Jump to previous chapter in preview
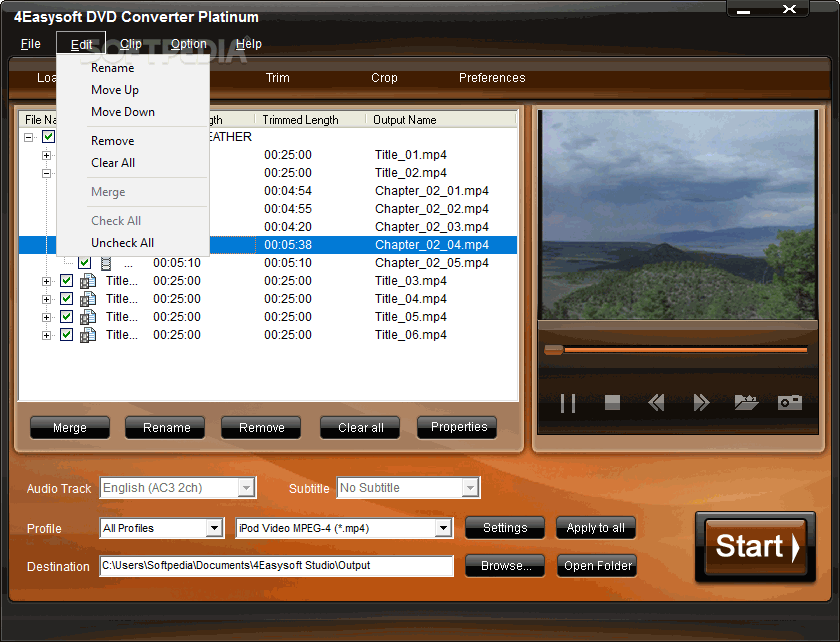This screenshot has height=642, width=840. 656,402
